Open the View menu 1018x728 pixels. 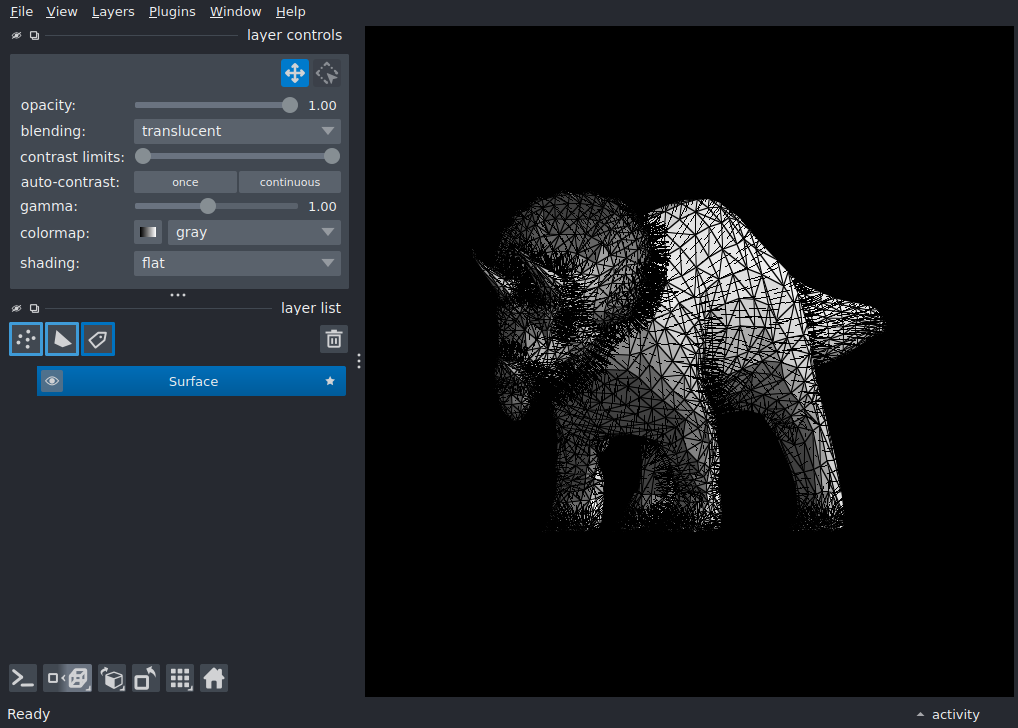62,12
